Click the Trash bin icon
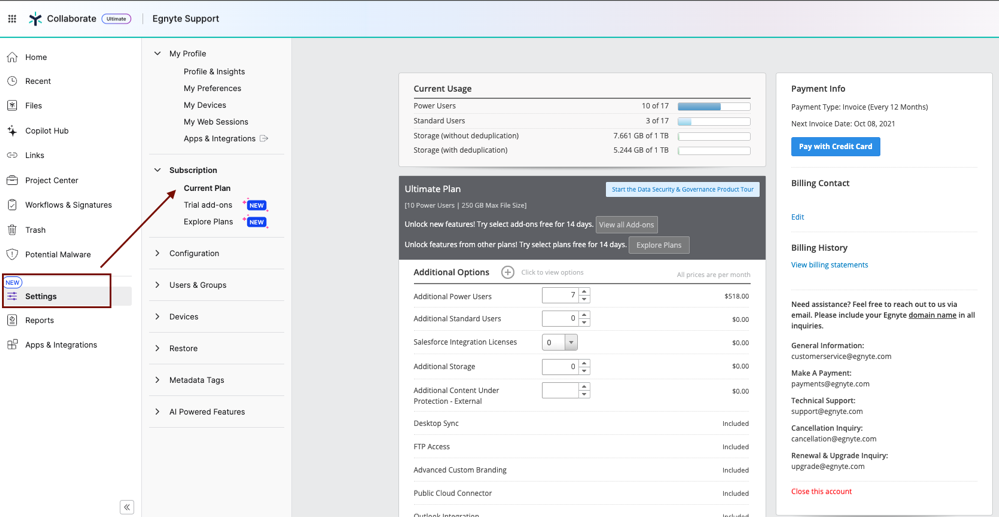Image resolution: width=999 pixels, height=517 pixels. pyautogui.click(x=12, y=230)
